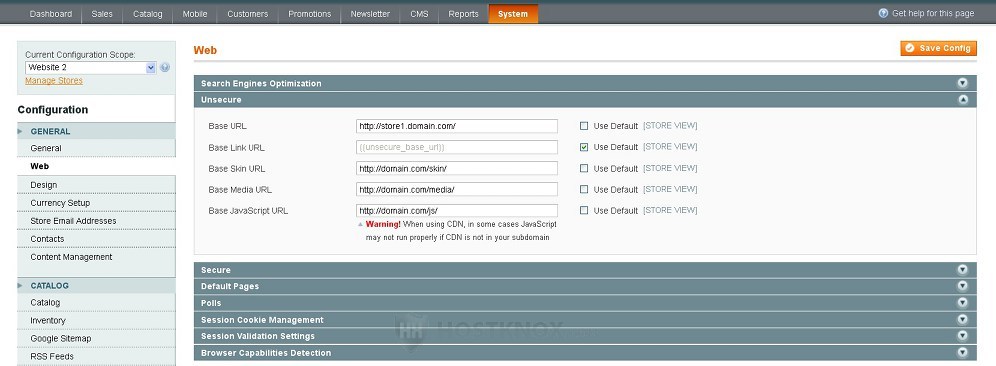
Task: Expand Default Pages with its arrow icon
Action: 962,286
